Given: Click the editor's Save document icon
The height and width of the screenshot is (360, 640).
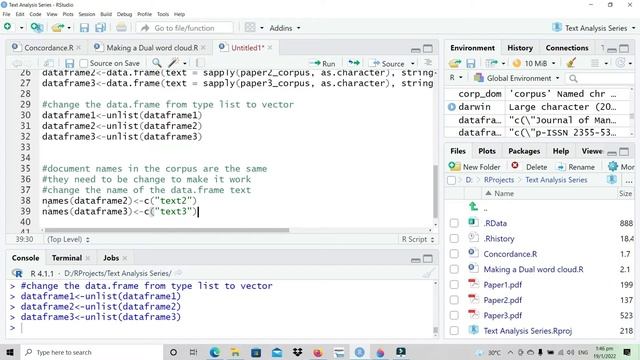Looking at the screenshot, I should (x=69, y=63).
